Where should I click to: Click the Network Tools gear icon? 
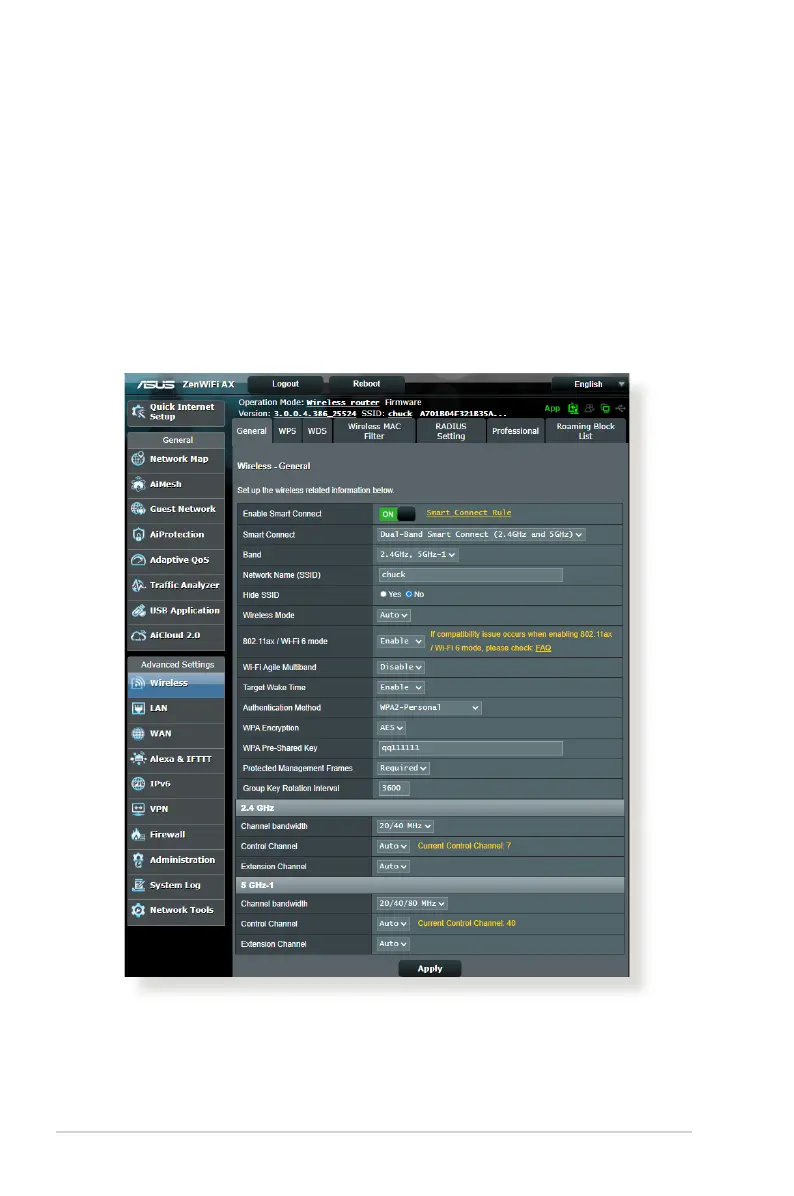click(138, 911)
